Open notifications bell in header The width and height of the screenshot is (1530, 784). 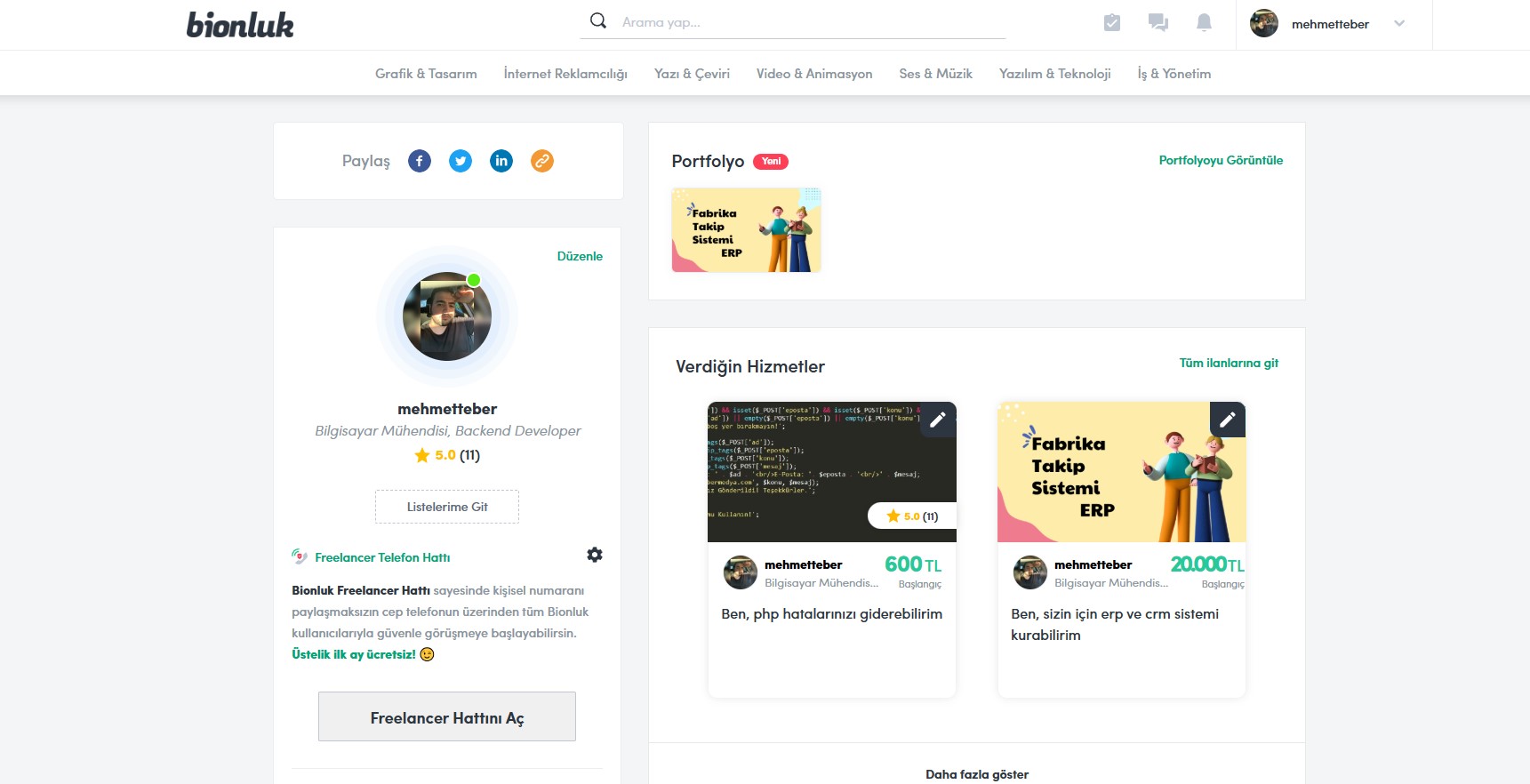pyautogui.click(x=1204, y=23)
